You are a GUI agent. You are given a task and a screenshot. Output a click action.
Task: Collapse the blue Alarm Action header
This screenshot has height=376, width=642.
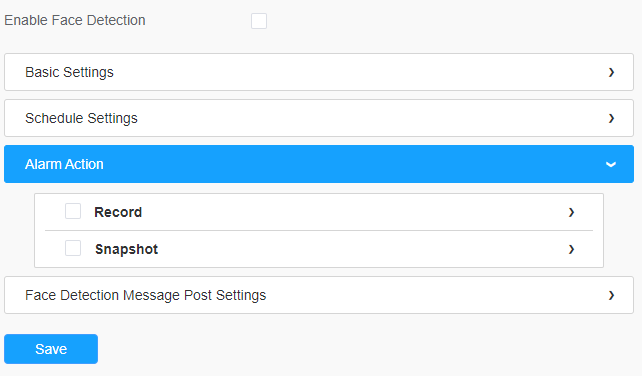319,164
